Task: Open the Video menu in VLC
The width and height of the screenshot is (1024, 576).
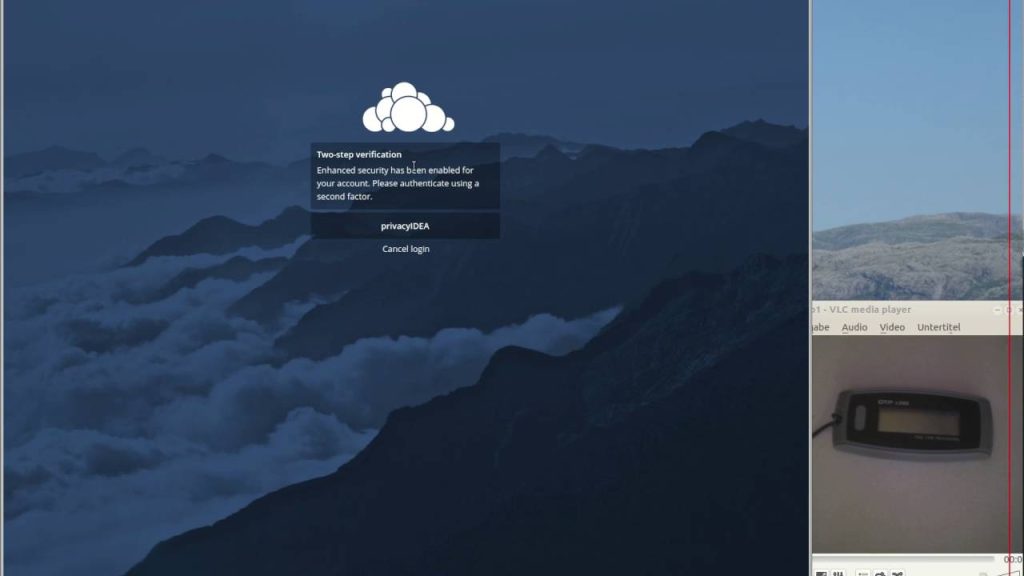Action: 891,327
